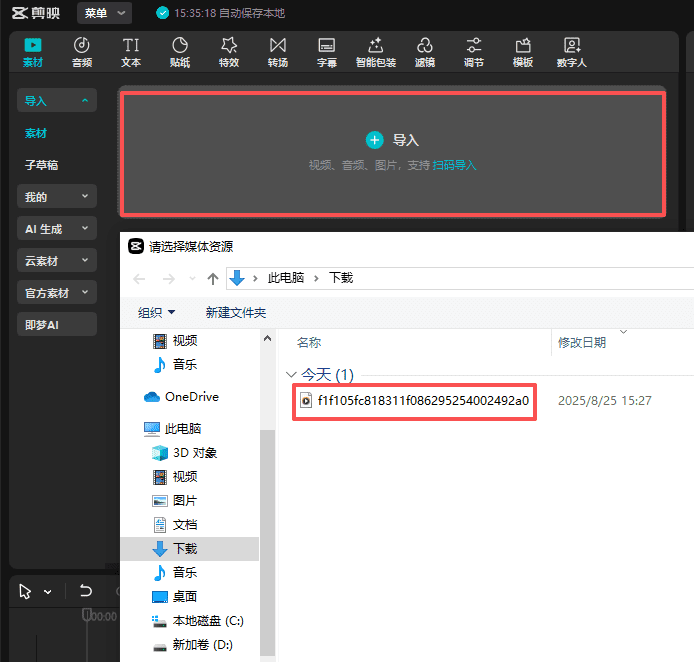Open the 菜单 dropdown menu
Image resolution: width=694 pixels, height=662 pixels.
(x=104, y=13)
